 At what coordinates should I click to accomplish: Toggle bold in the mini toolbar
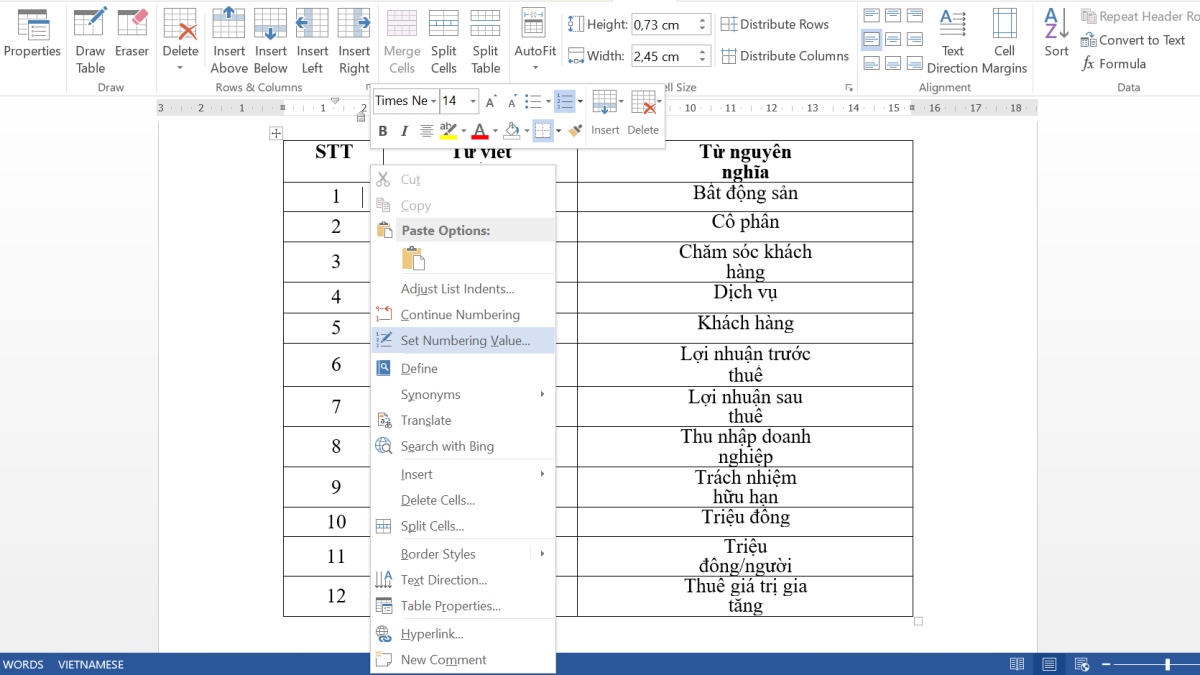pos(382,130)
